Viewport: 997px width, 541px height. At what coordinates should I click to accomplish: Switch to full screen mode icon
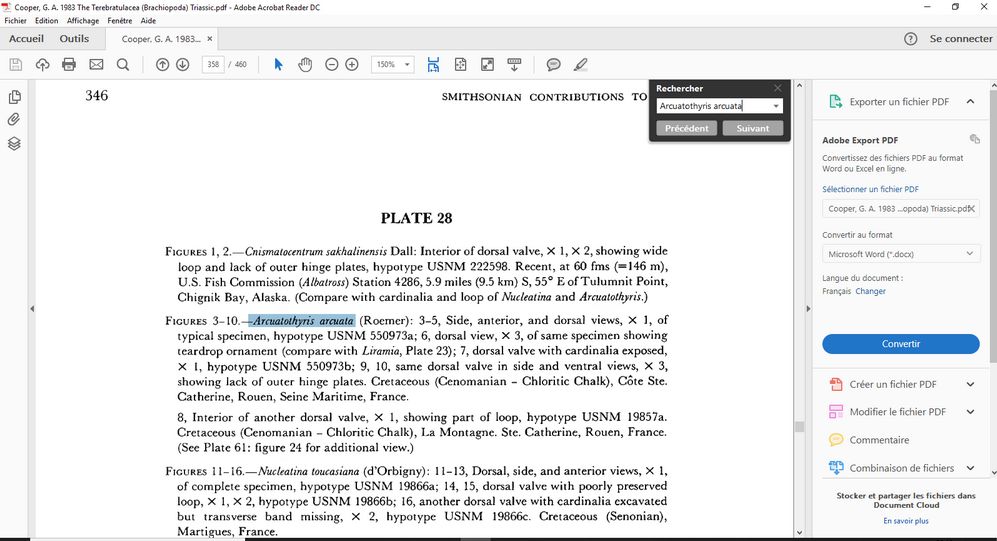tap(487, 64)
